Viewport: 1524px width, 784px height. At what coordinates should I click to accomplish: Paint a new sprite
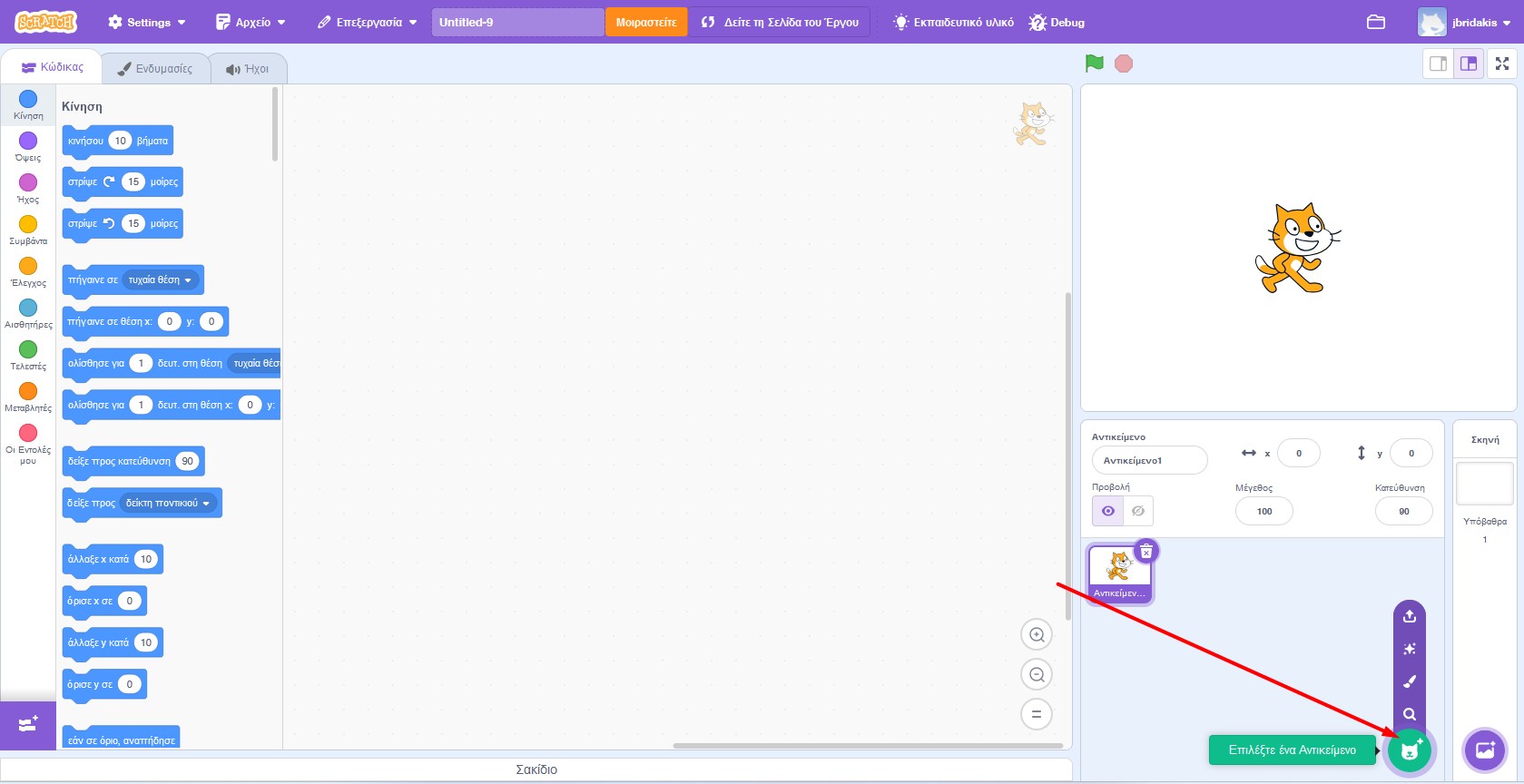tap(1410, 681)
